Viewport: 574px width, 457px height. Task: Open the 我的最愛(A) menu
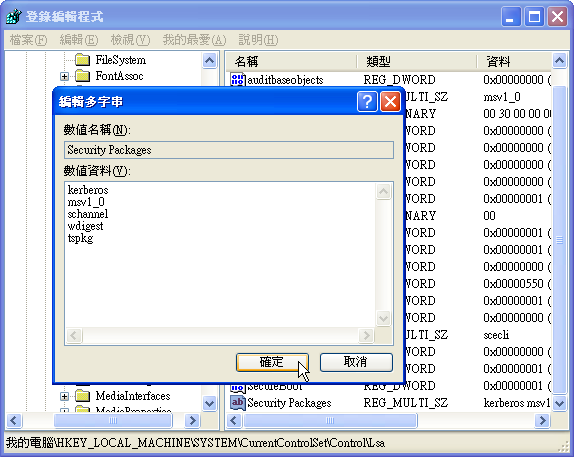pos(194,40)
